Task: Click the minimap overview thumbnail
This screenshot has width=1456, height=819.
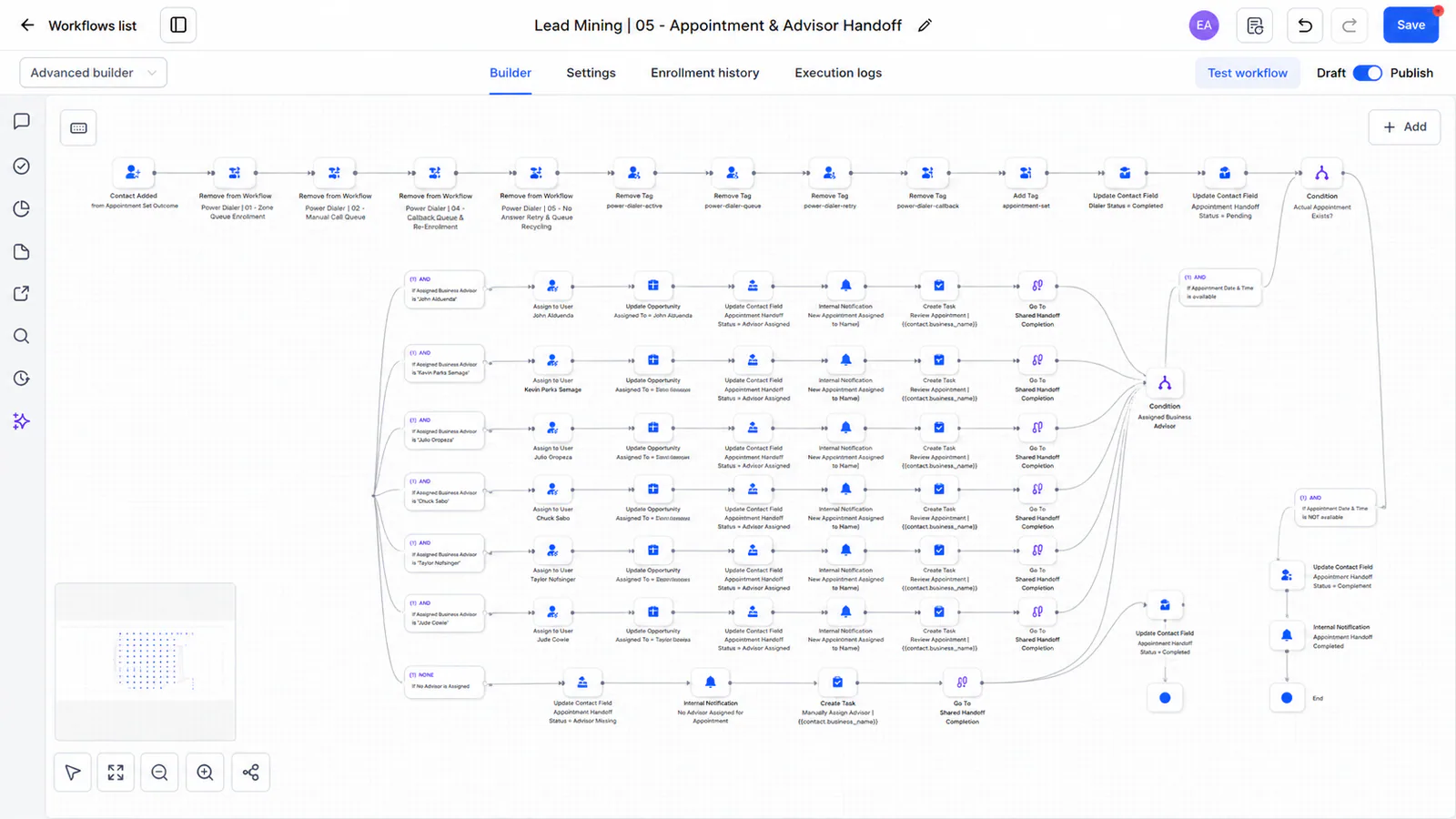Action: (146, 662)
